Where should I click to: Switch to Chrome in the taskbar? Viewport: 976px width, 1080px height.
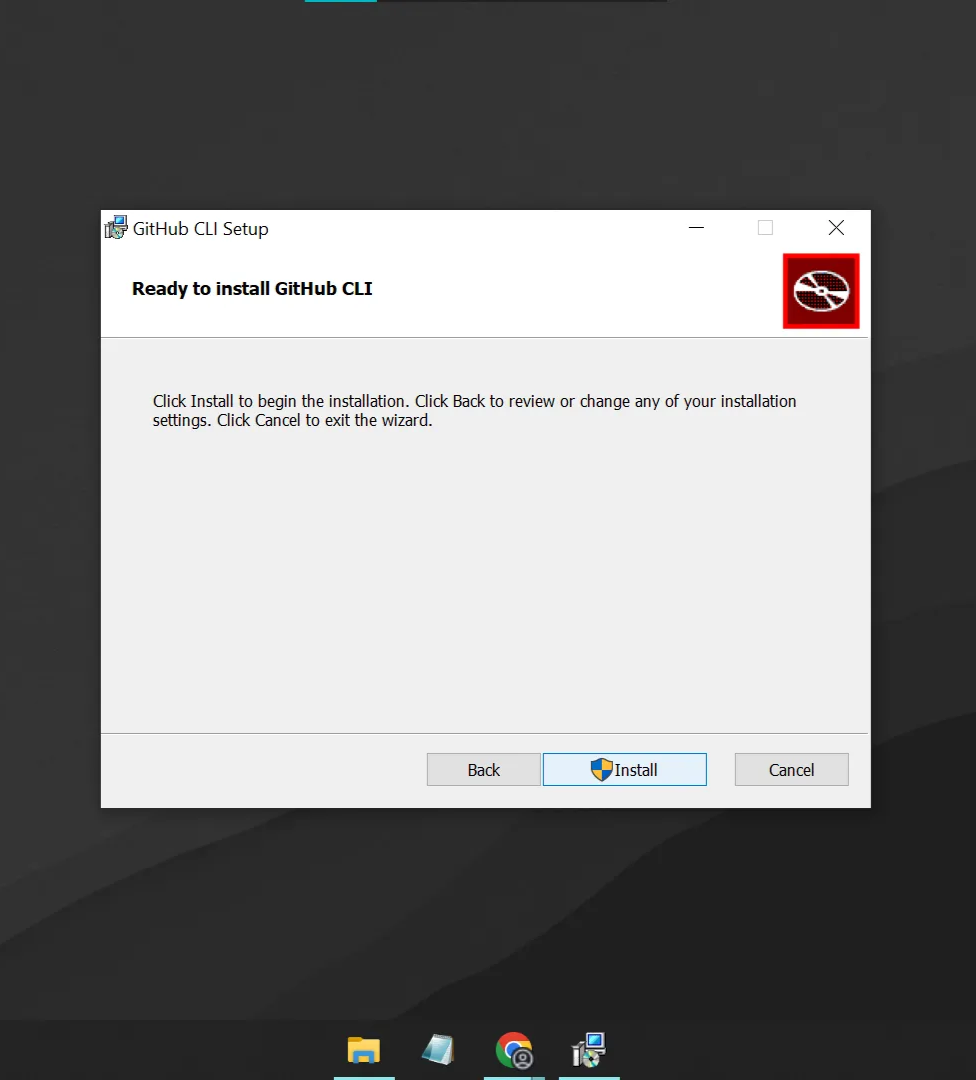[514, 1050]
